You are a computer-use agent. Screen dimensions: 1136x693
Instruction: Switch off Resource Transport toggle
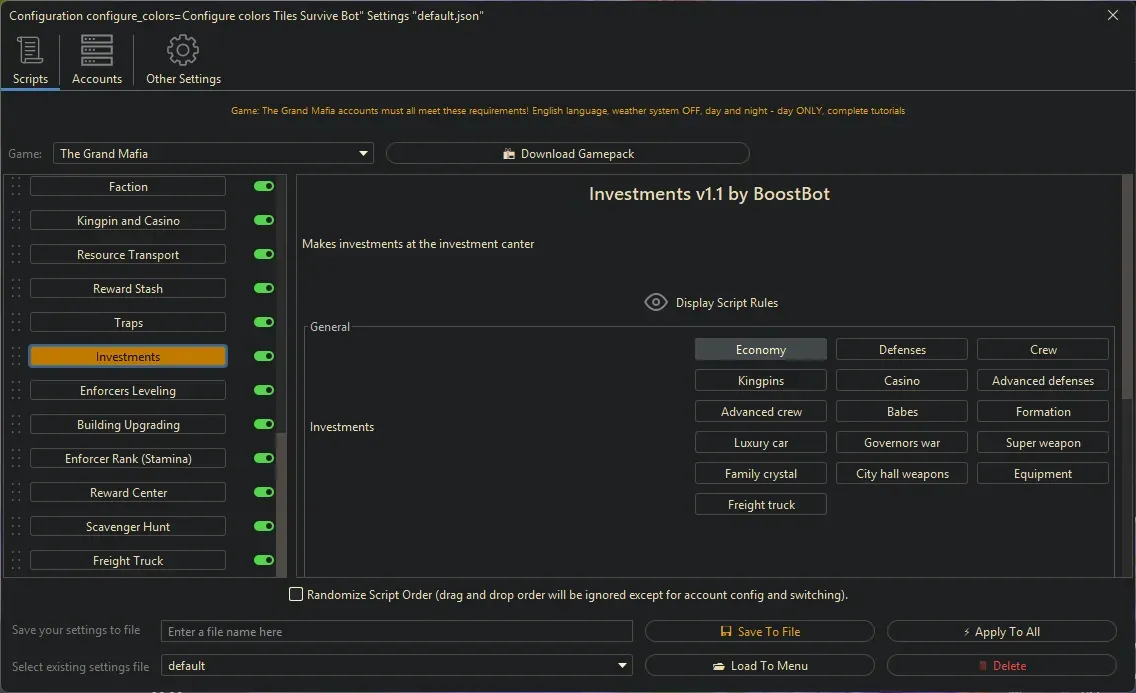pyautogui.click(x=264, y=254)
